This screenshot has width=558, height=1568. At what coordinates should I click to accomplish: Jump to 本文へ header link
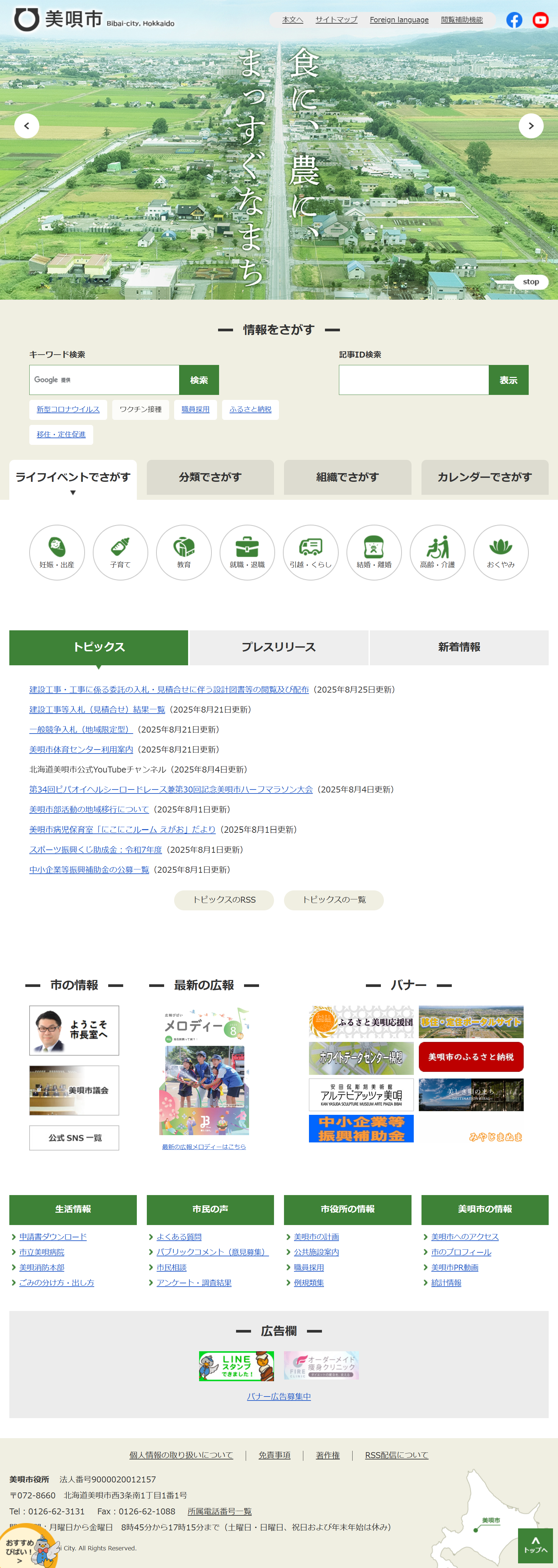[293, 20]
